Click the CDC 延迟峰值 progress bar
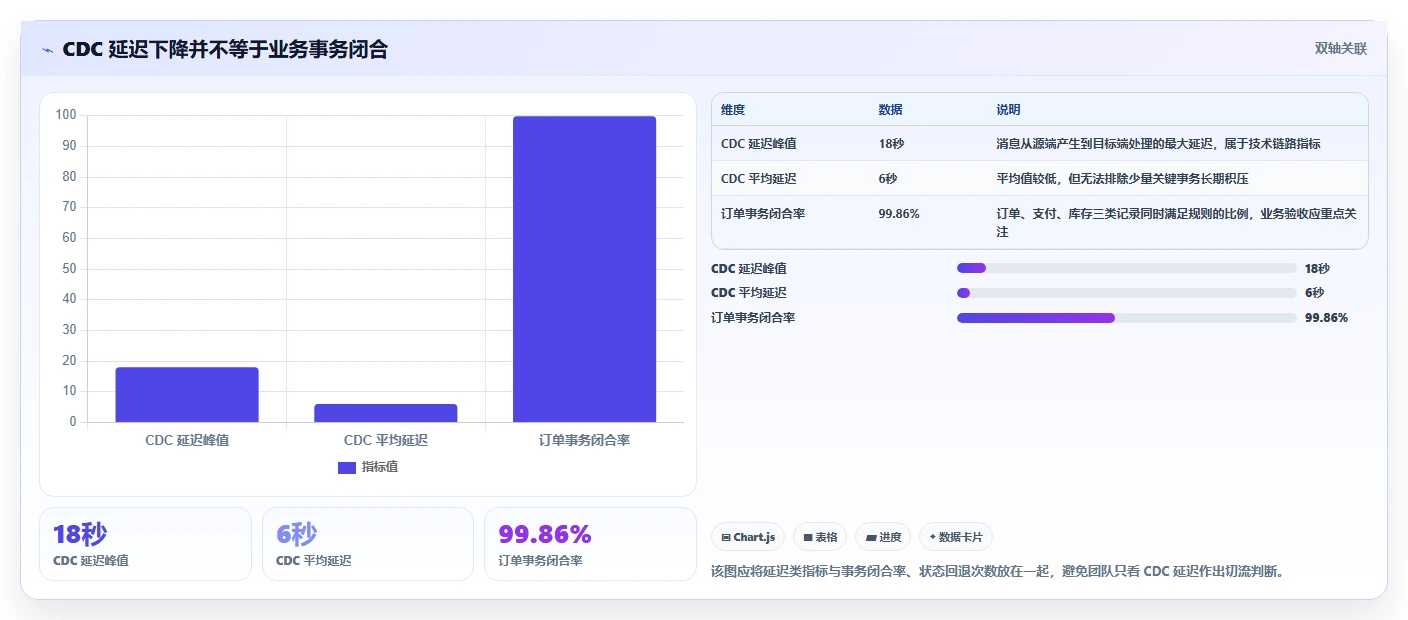Screen dimensions: 1408x620 pyautogui.click(x=1126, y=268)
